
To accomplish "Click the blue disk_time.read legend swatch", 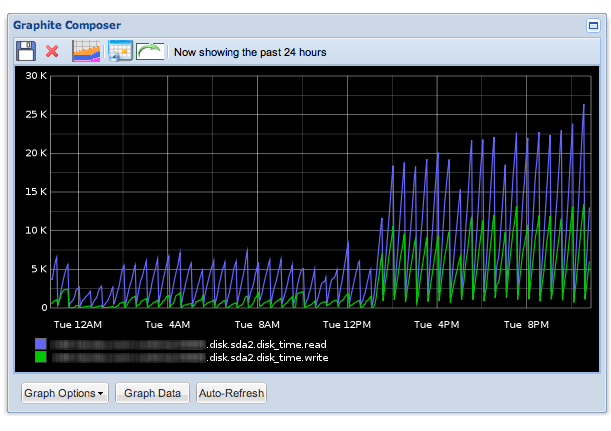I will point(41,344).
